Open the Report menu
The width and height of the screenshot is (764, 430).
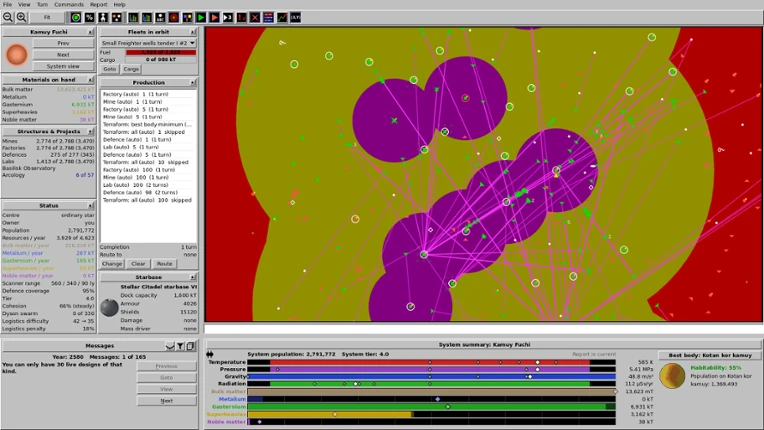tap(98, 4)
